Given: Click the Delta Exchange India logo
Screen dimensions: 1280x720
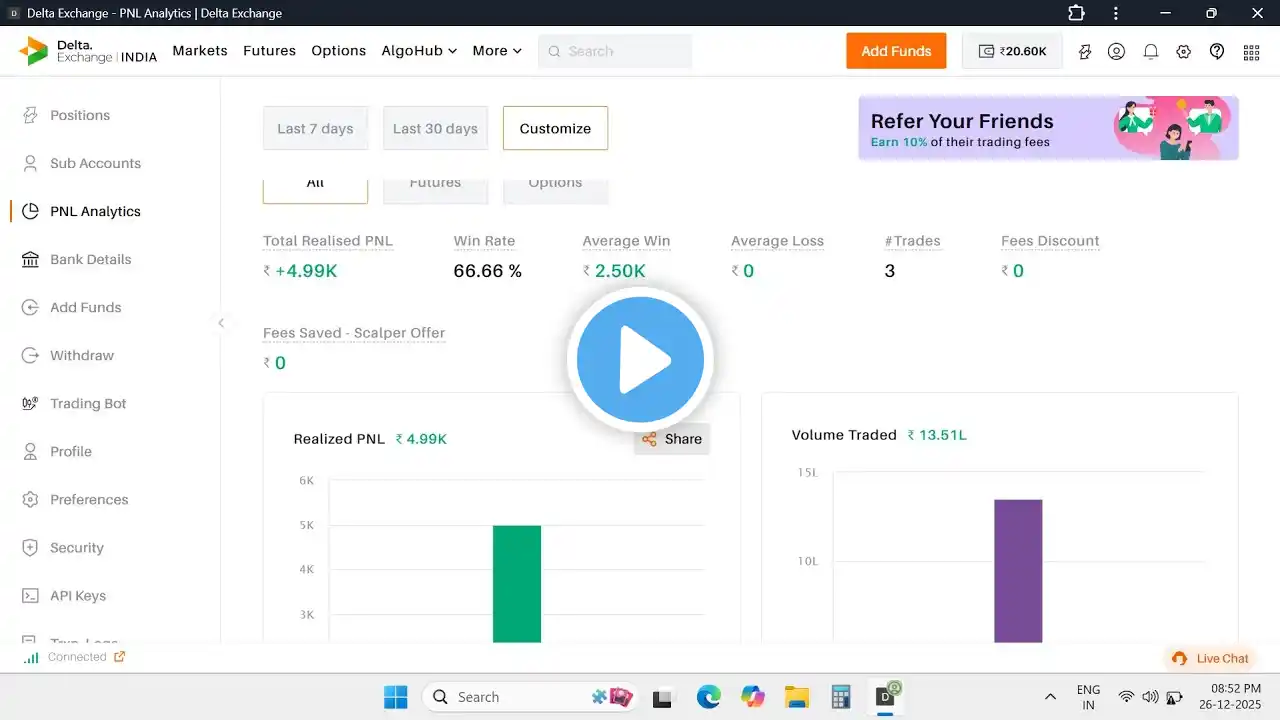Looking at the screenshot, I should 88,51.
